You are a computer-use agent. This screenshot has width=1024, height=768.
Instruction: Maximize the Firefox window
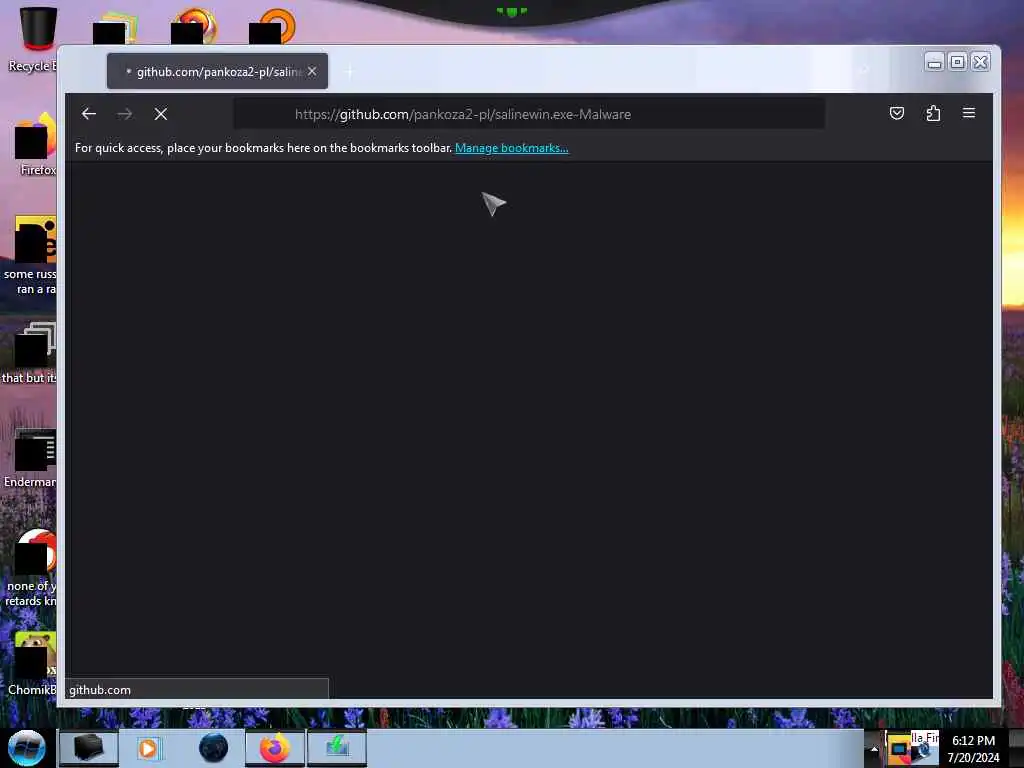pos(957,62)
